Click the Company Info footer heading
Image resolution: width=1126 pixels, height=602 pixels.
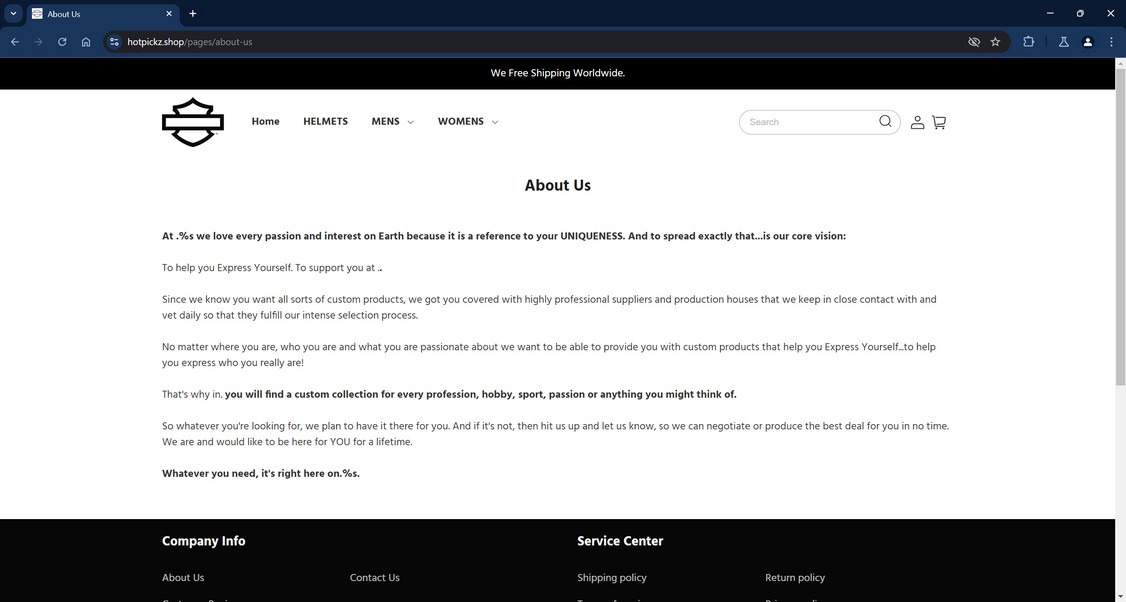(203, 541)
